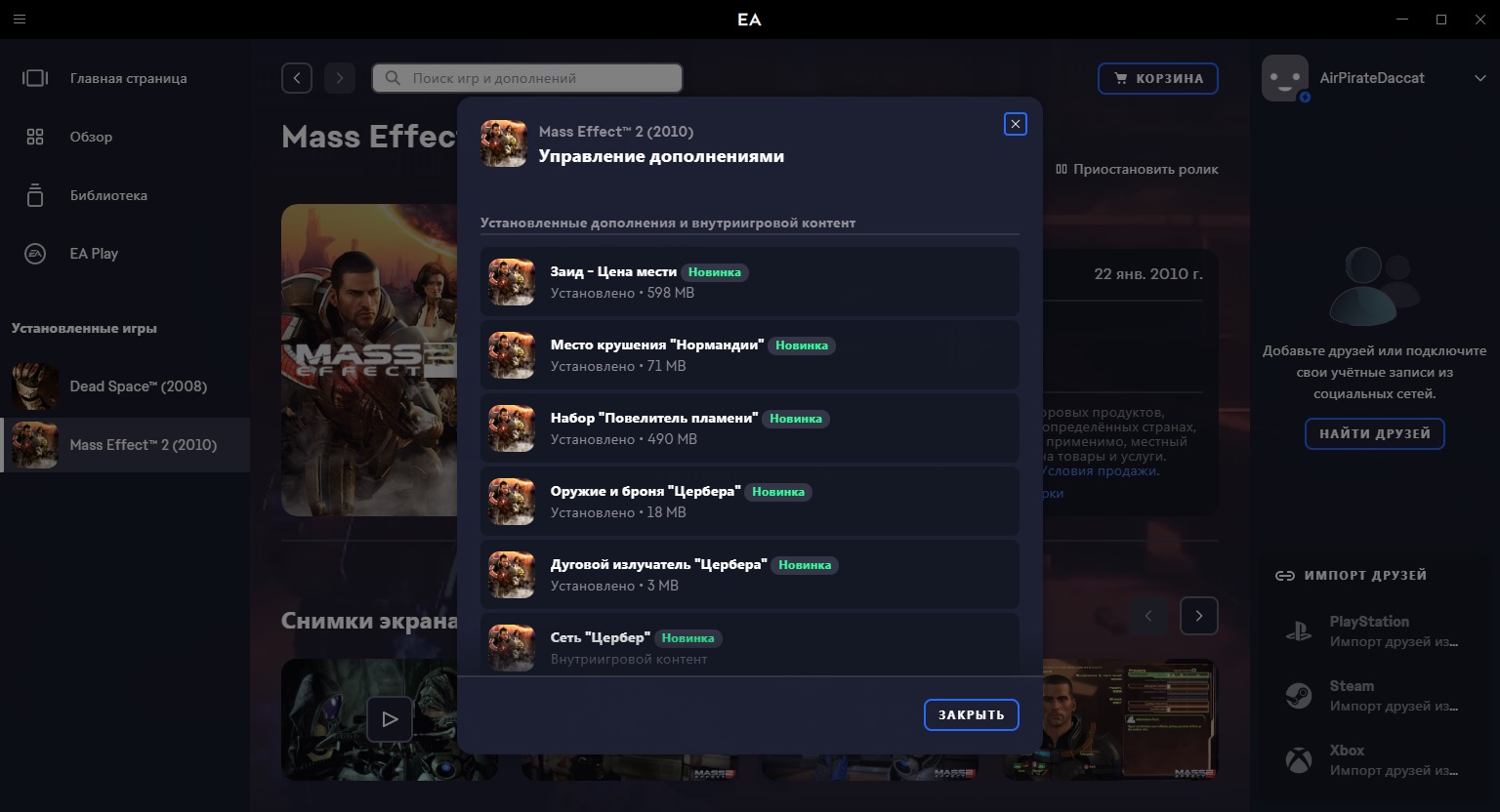
Task: Open Главная страница in sidebar
Action: [127, 78]
